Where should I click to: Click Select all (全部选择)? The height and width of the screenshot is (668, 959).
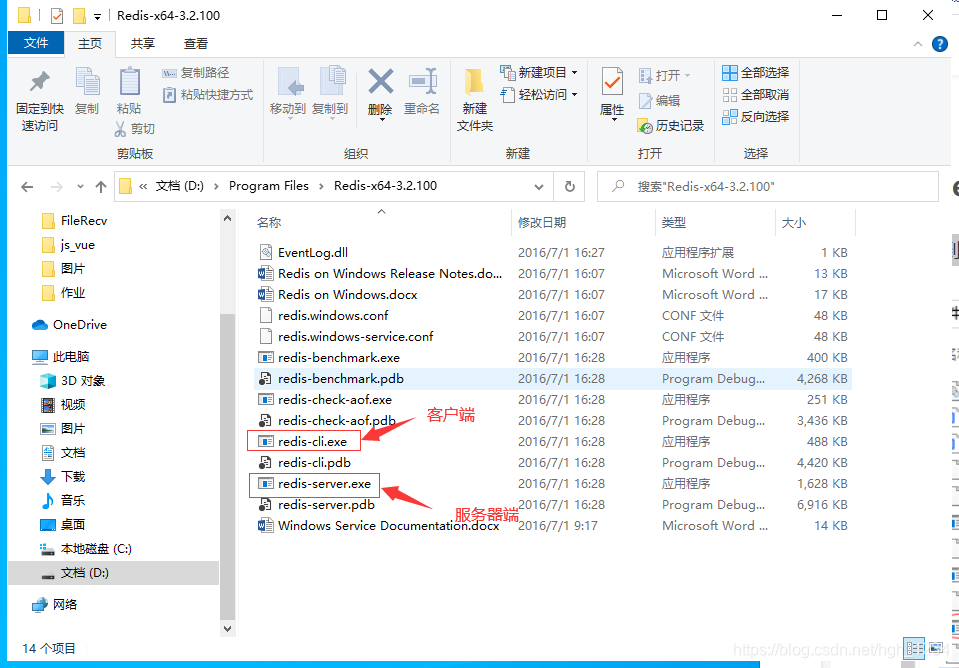point(756,73)
